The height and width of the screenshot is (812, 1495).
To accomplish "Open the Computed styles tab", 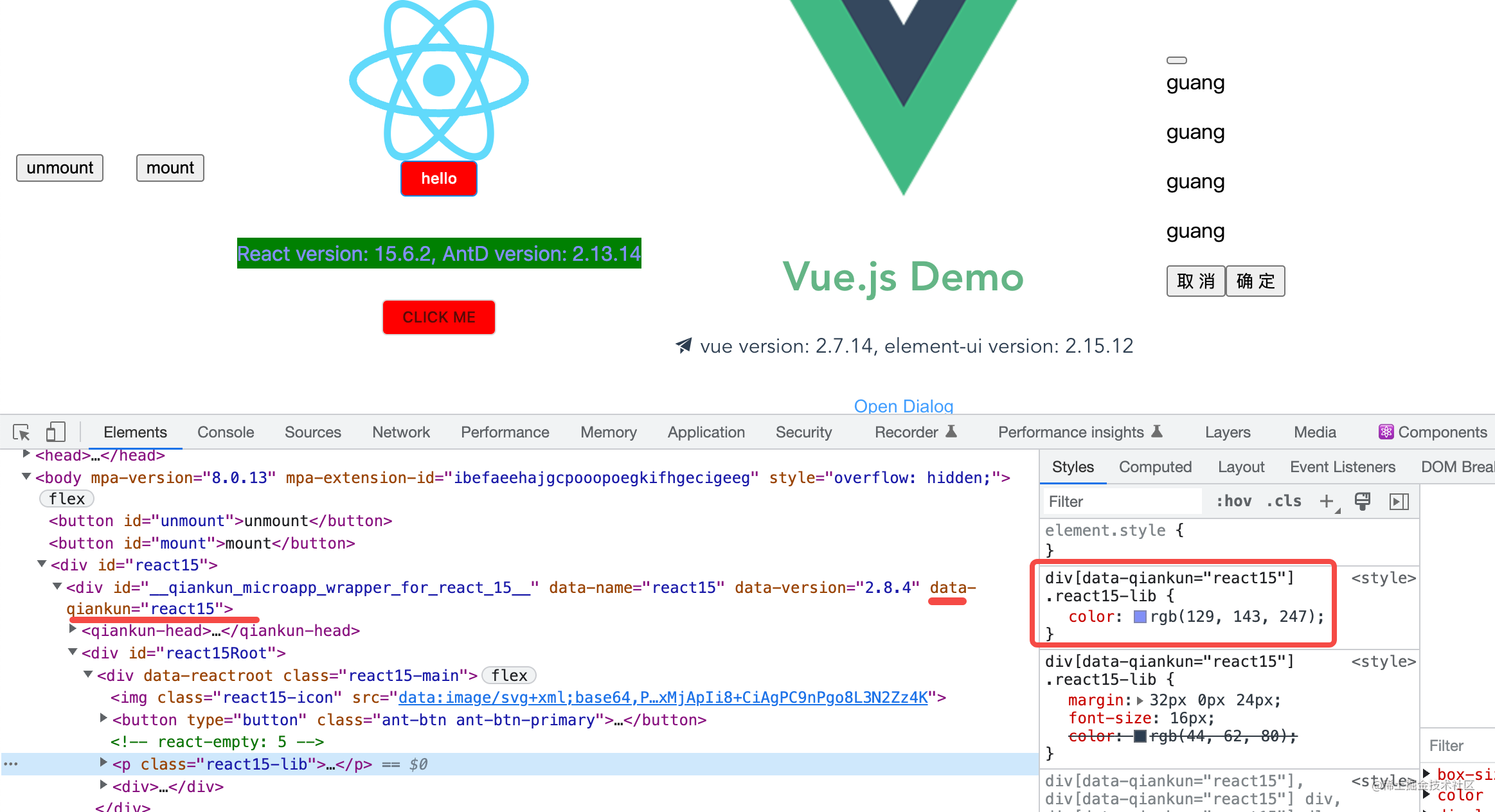I will pos(1155,467).
